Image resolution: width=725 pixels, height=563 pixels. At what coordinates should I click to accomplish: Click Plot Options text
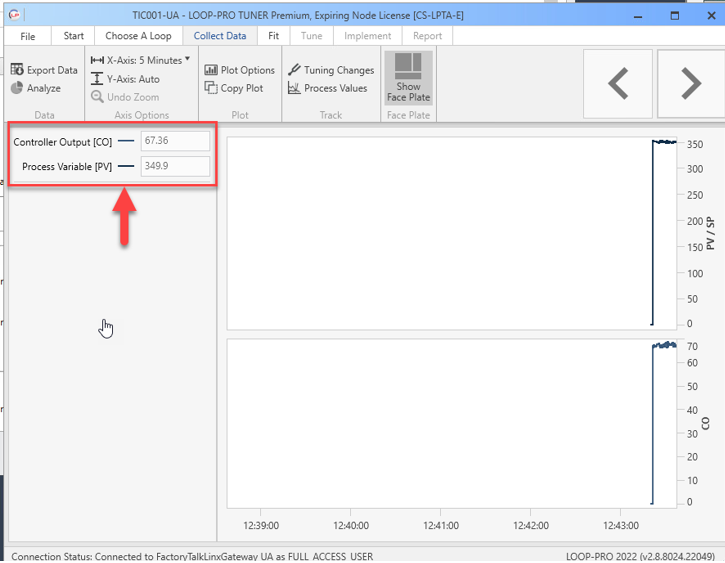click(247, 70)
